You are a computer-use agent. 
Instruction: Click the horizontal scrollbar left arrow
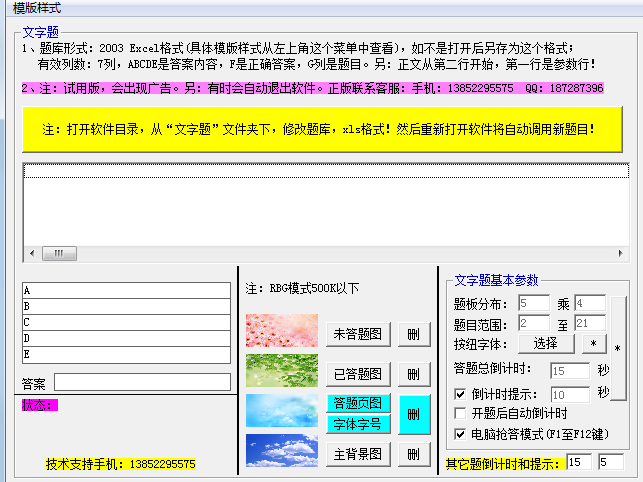pyautogui.click(x=32, y=254)
